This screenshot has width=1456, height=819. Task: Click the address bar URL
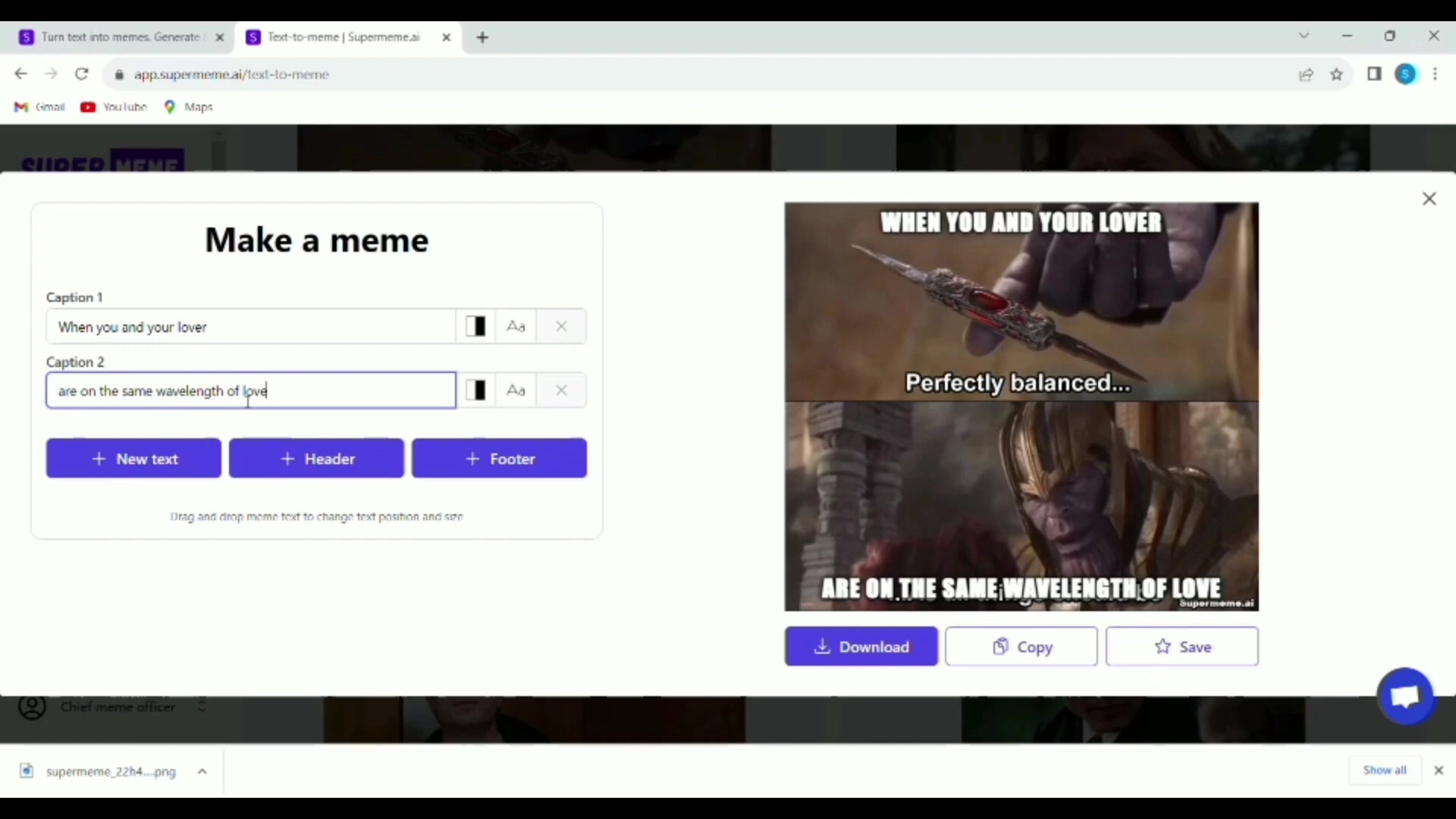pos(231,74)
